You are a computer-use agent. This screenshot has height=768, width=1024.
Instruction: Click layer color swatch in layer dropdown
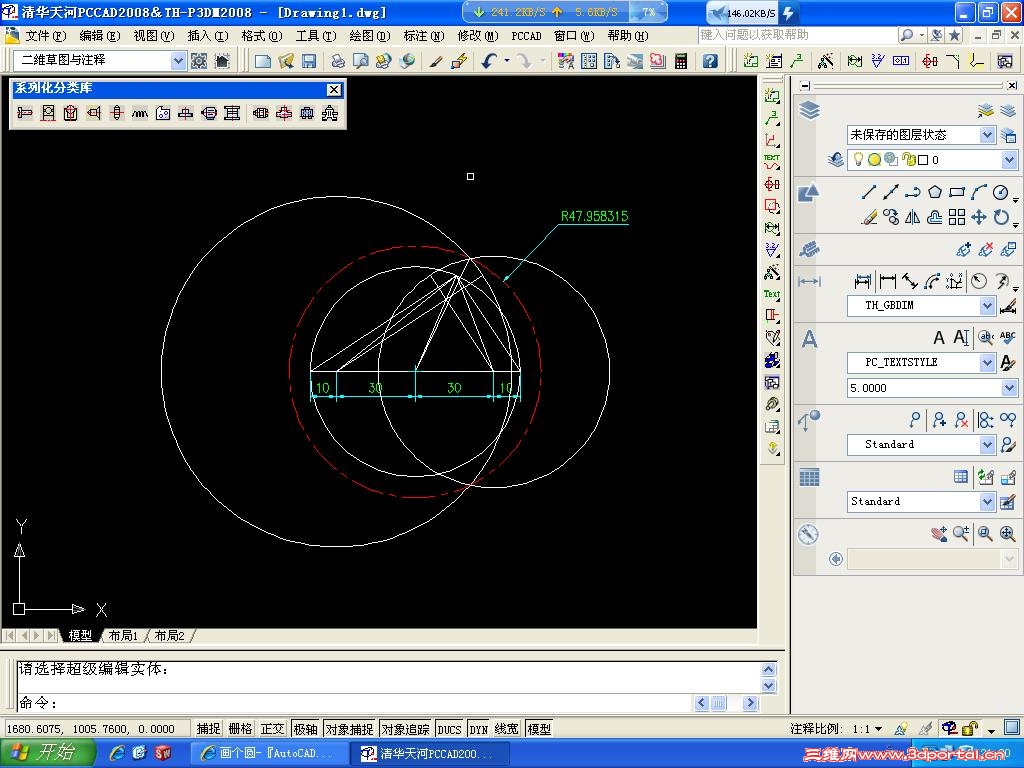pos(923,160)
